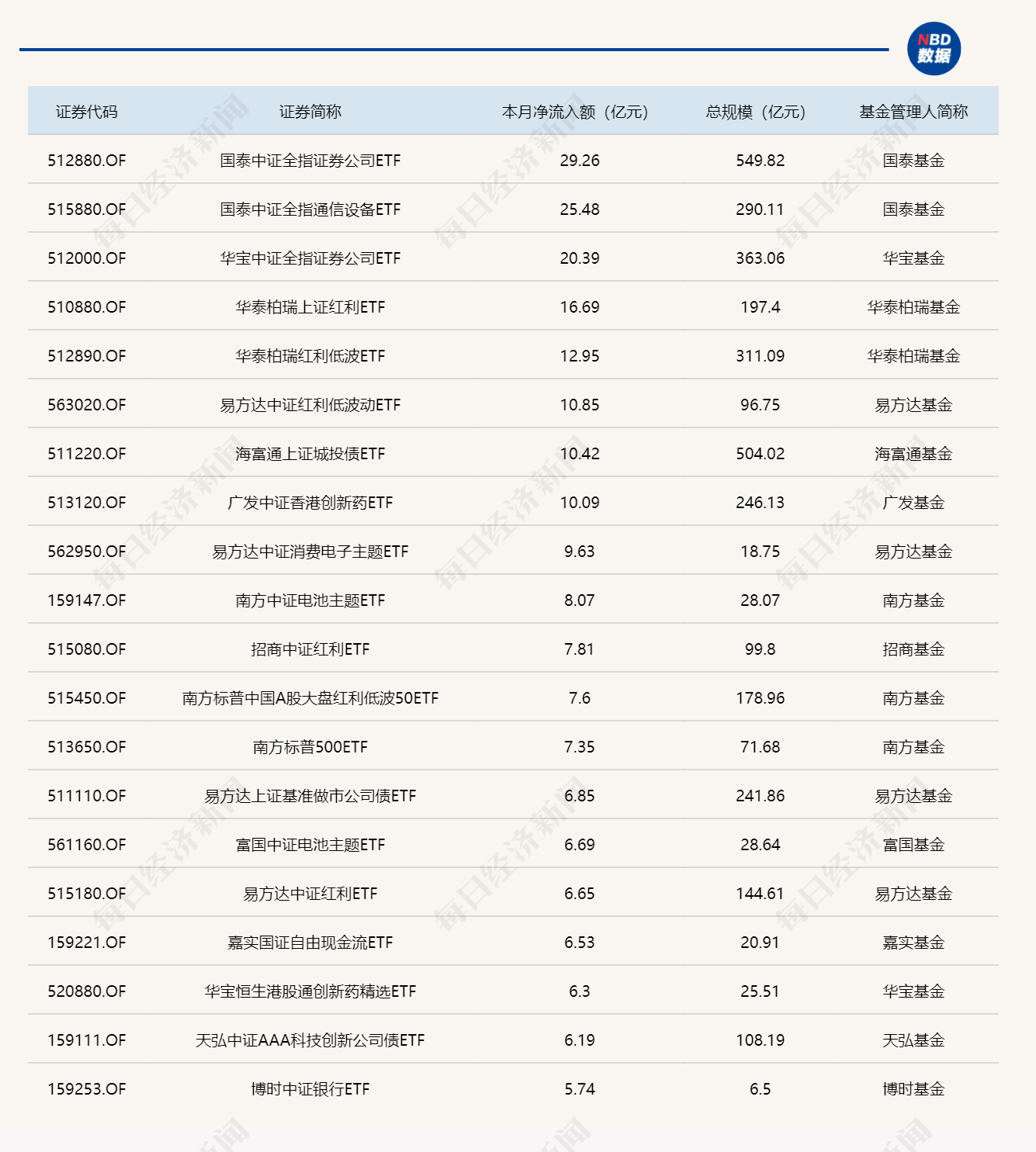Screen dimensions: 1036x1152
Task: Click total scale value 18.75
Action: pos(761,552)
